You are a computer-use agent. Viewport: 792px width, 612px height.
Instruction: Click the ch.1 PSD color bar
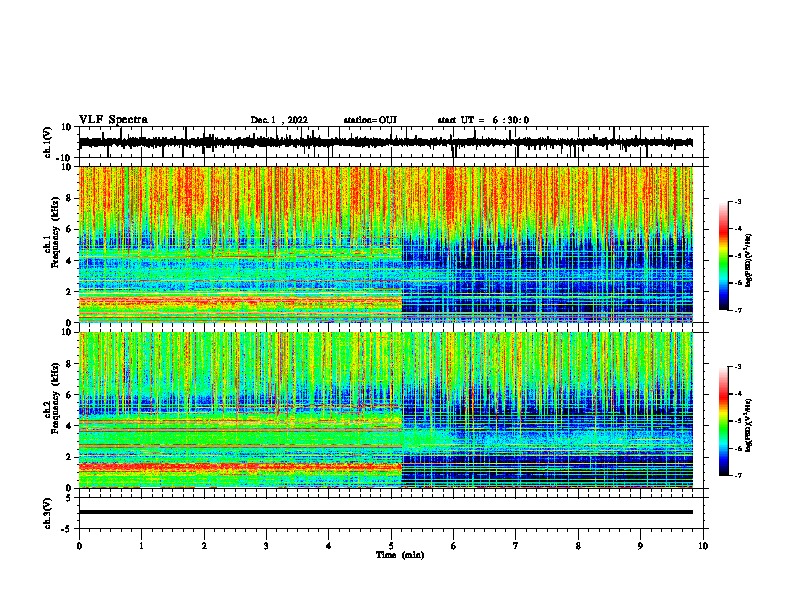click(724, 256)
